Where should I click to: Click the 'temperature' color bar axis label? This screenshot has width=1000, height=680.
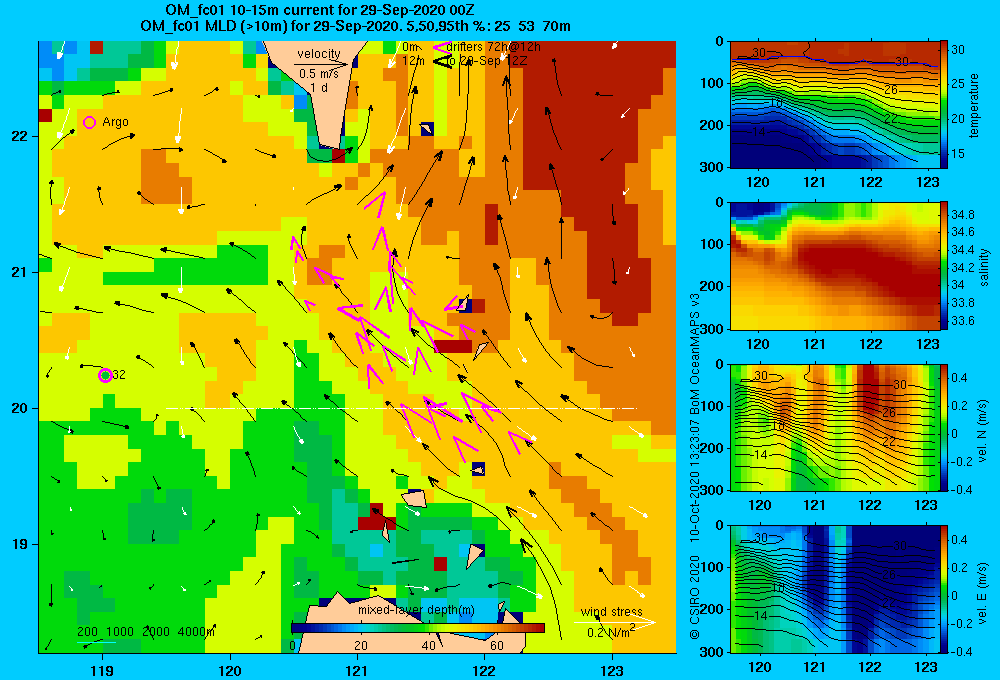[x=974, y=105]
